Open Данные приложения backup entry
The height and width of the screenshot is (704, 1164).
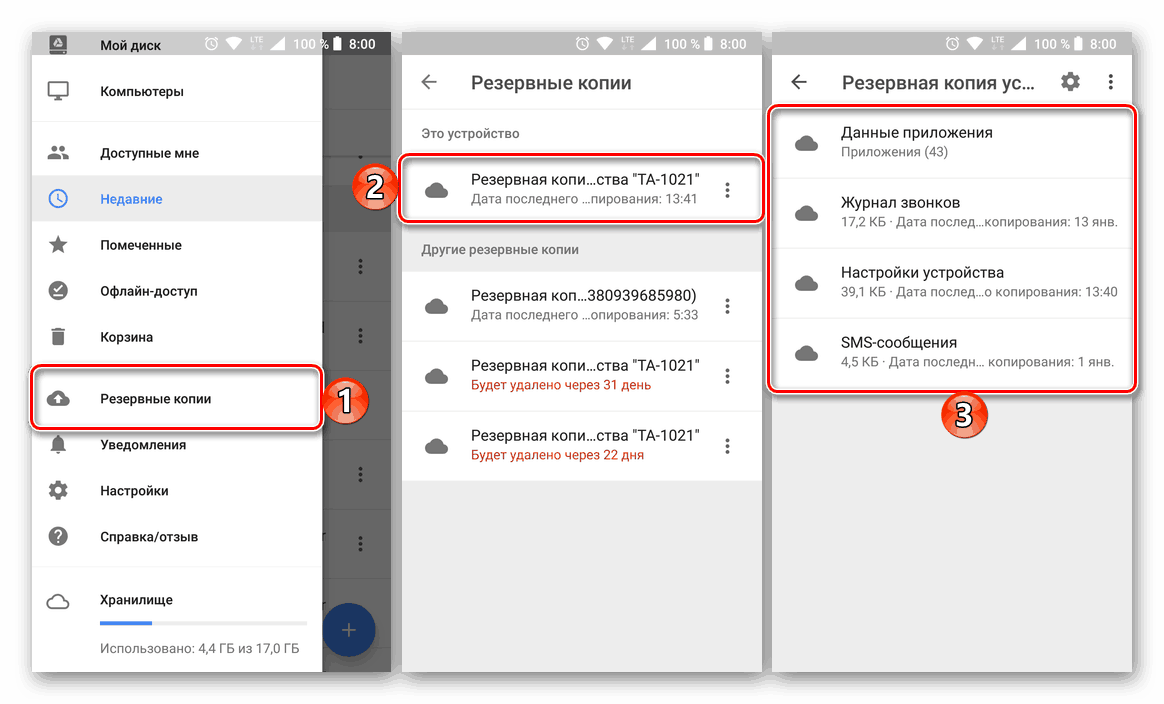(x=952, y=143)
